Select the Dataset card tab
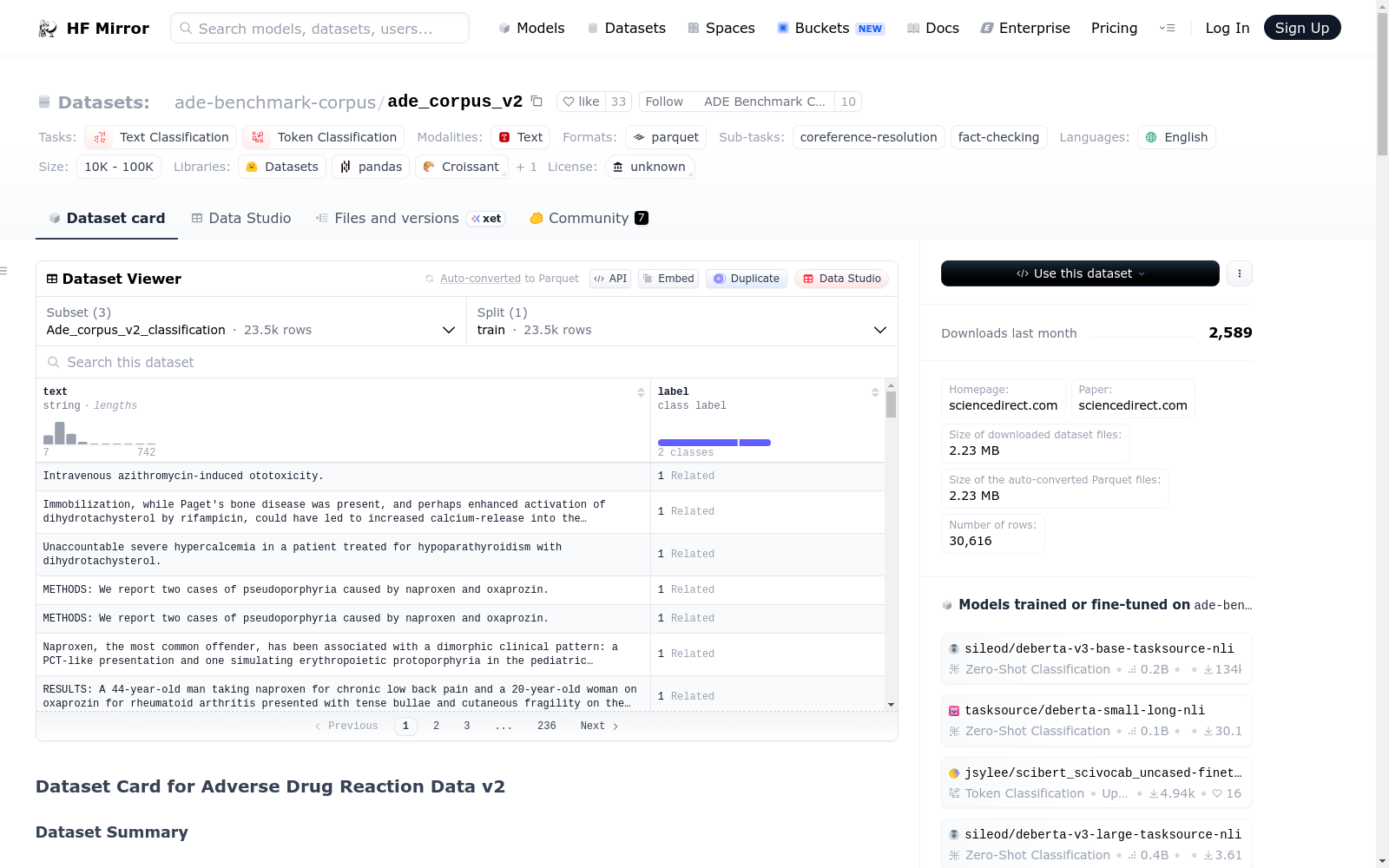The width and height of the screenshot is (1389, 868). point(107,219)
